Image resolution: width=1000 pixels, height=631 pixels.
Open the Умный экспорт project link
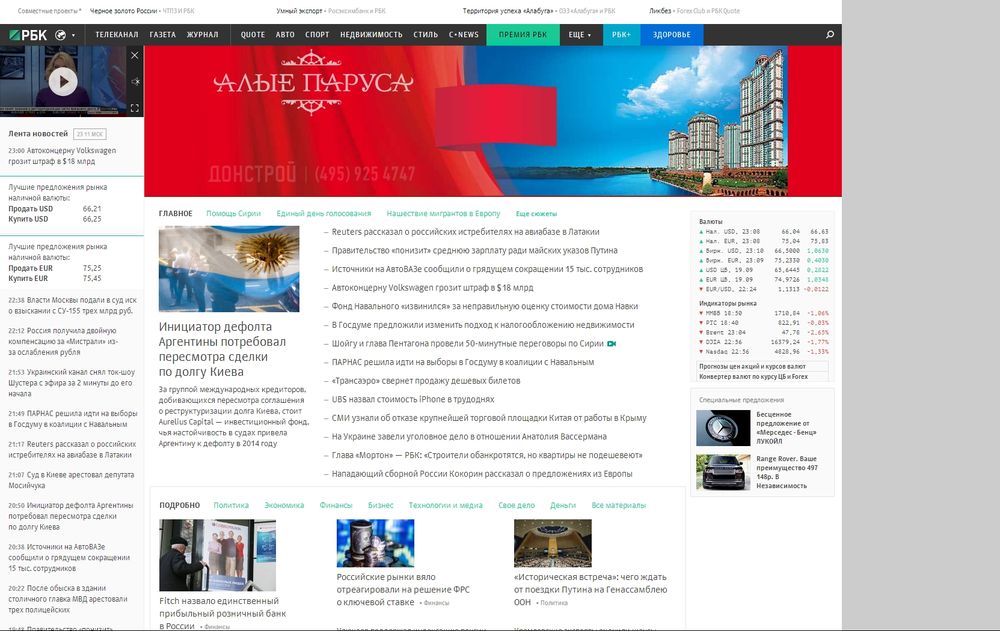pyautogui.click(x=299, y=11)
